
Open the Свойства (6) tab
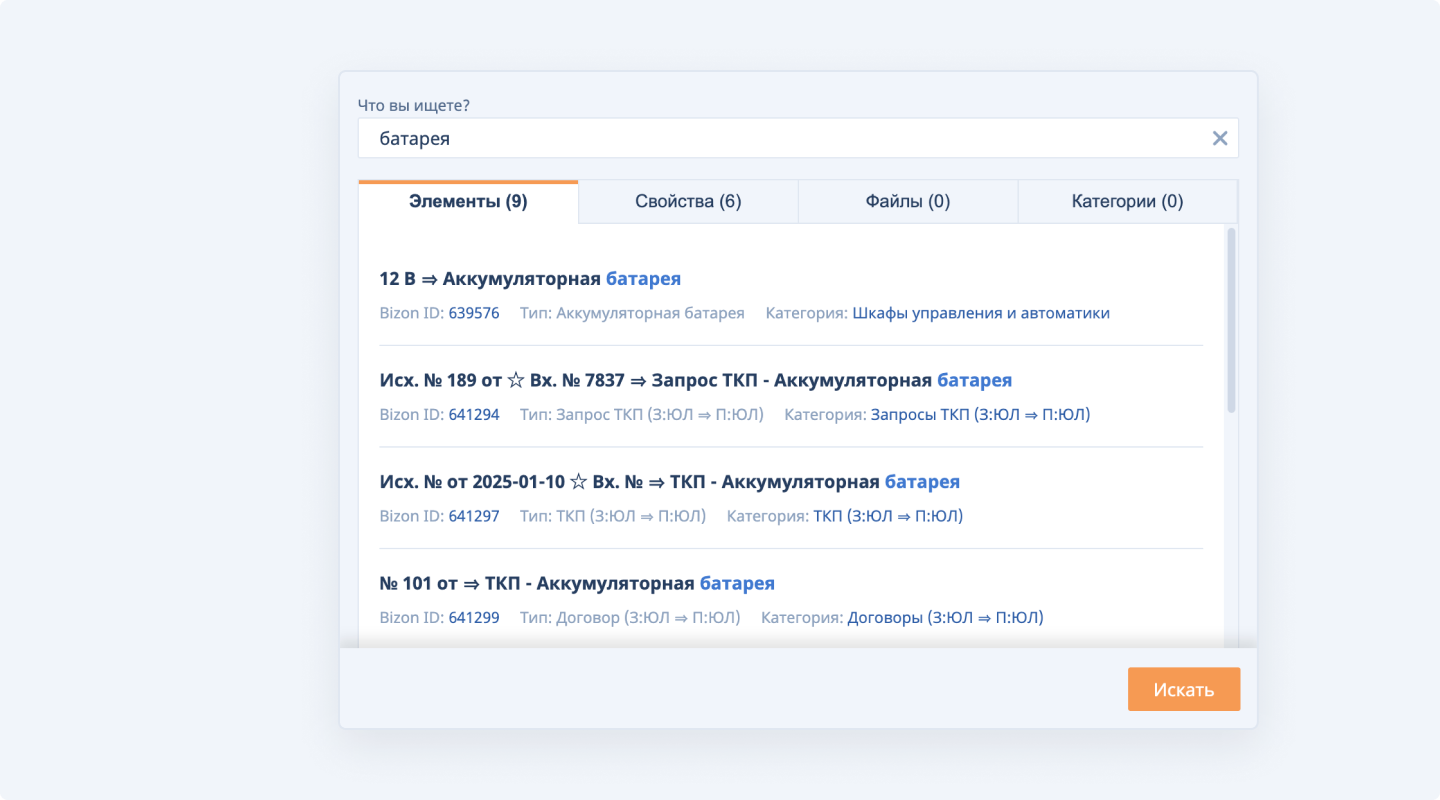[688, 202]
